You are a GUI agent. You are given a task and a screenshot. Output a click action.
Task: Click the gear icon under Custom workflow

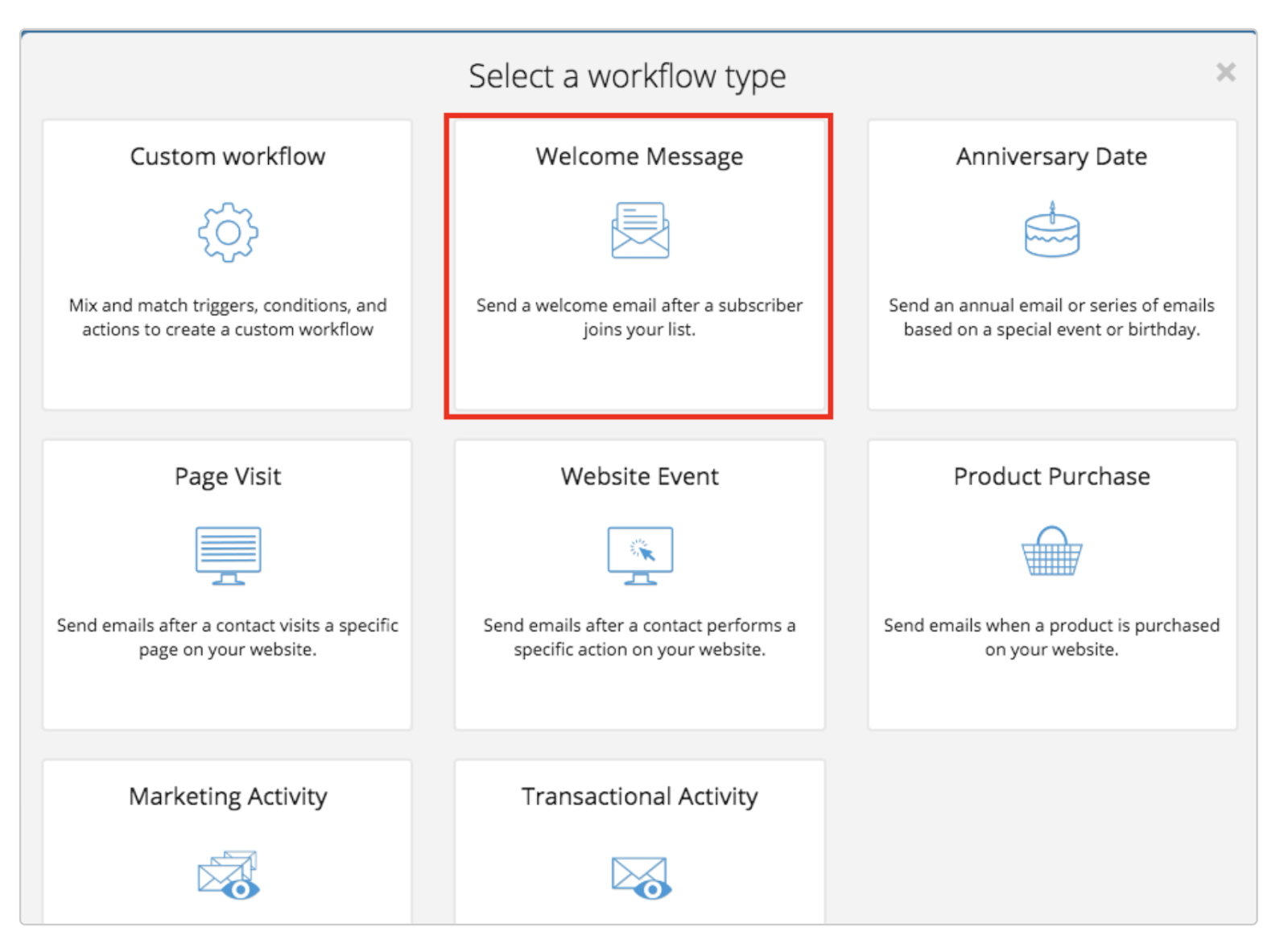228,232
